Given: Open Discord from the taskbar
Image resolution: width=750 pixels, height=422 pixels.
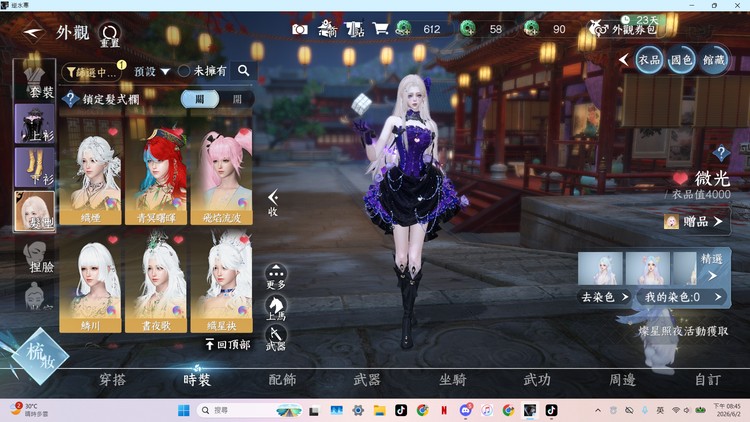Looking at the screenshot, I should (x=465, y=410).
